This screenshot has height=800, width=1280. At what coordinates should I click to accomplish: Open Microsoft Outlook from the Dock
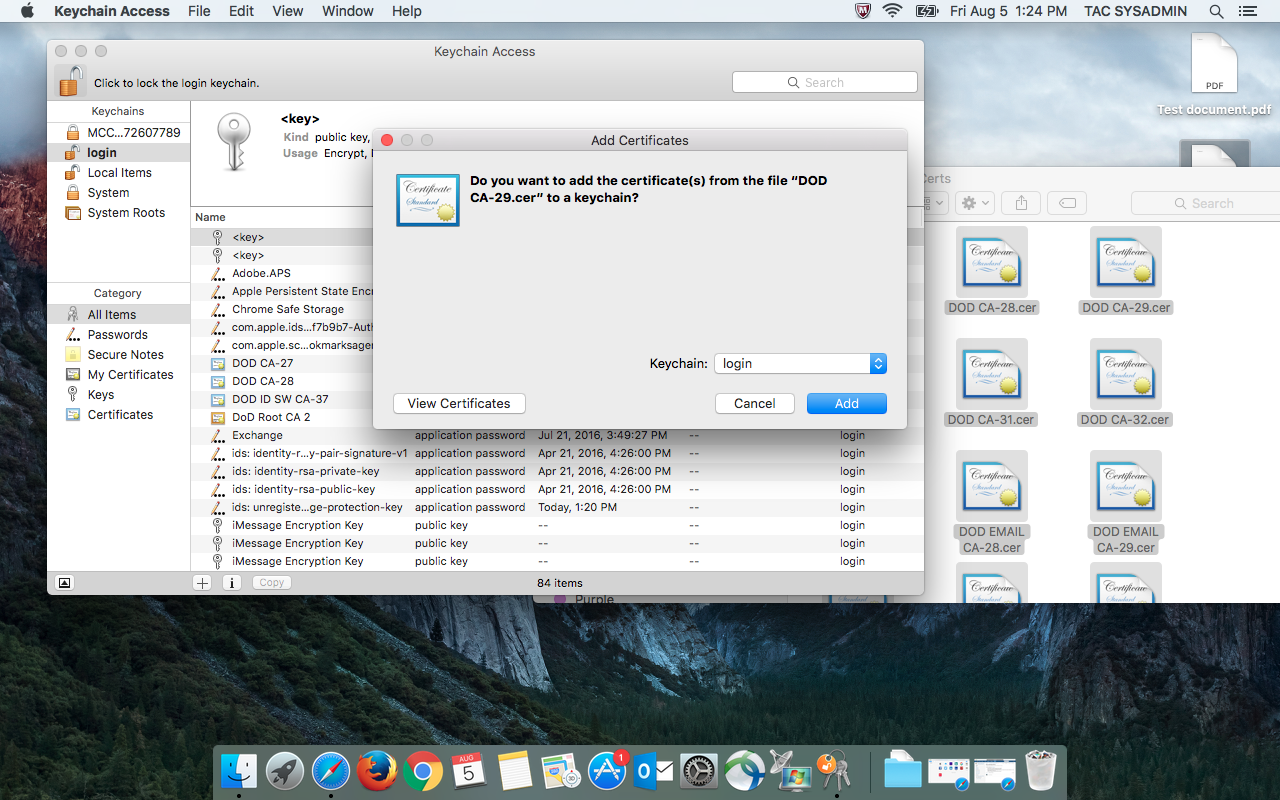point(653,771)
